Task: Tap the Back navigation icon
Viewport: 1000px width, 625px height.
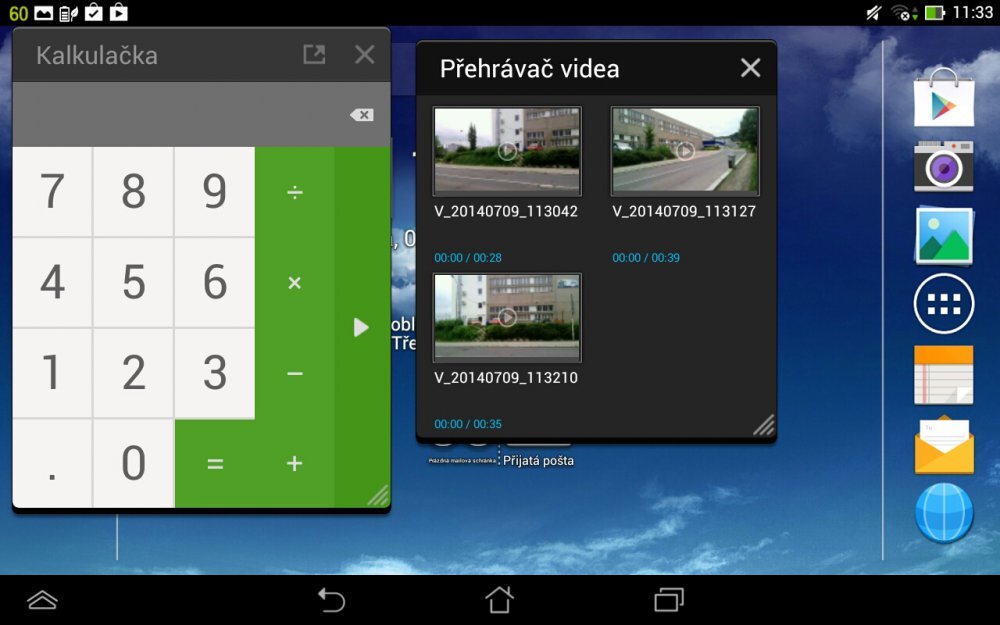Action: tap(331, 601)
